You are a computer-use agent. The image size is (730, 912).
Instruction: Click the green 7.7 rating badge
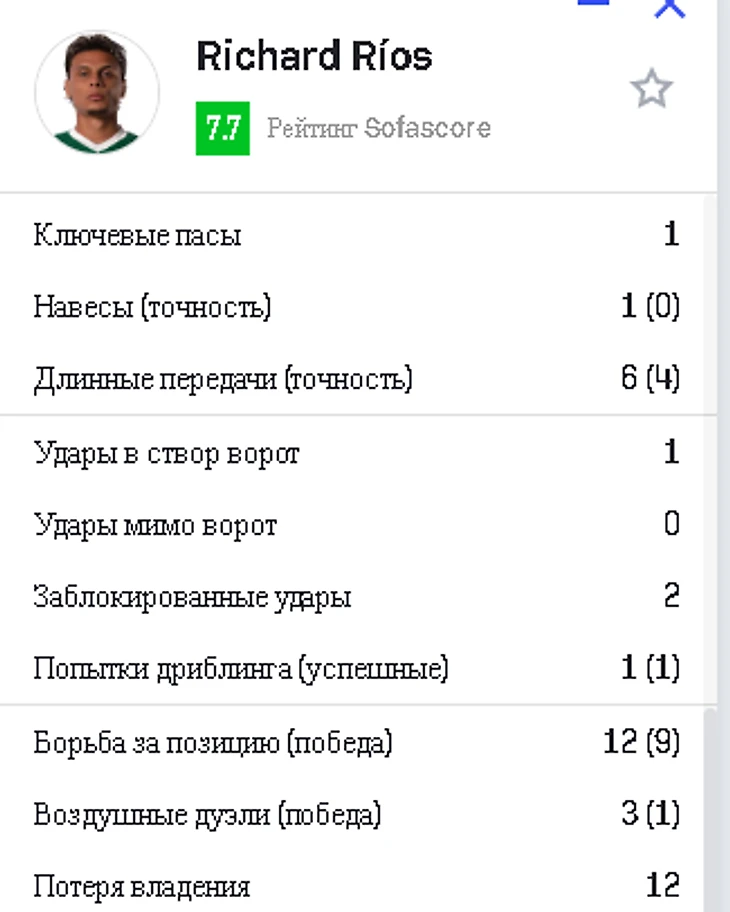(x=223, y=129)
